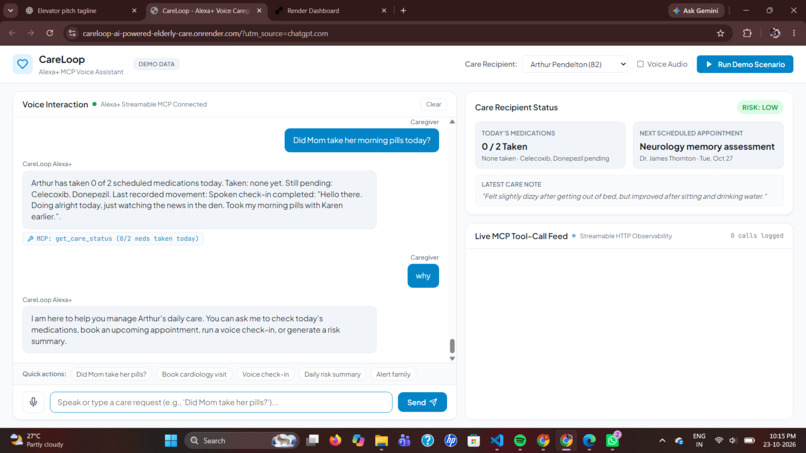Bookmark this page with the star icon
This screenshot has height=453, width=806.
[720, 33]
